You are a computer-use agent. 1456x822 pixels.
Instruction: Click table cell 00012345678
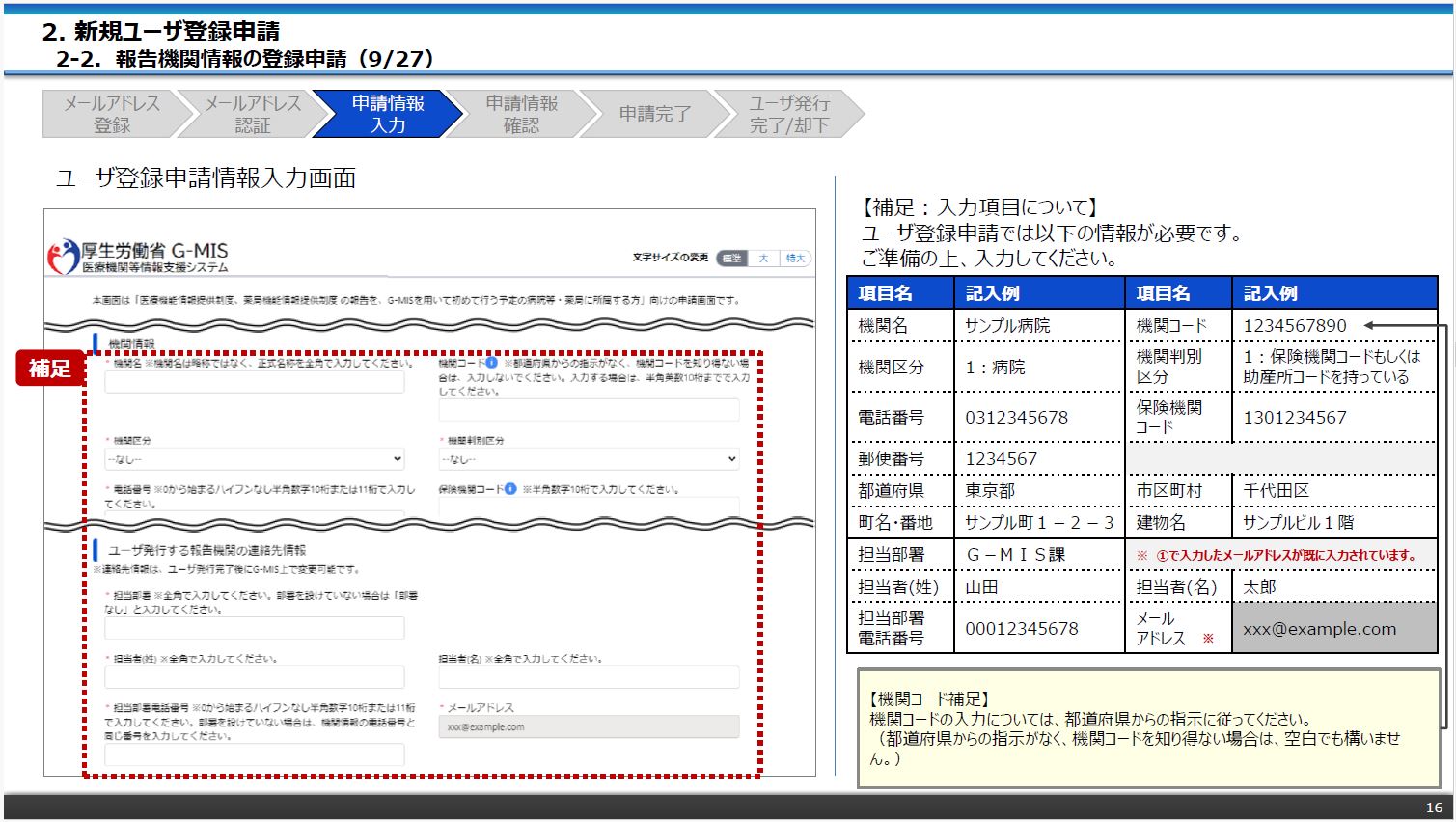click(1039, 628)
